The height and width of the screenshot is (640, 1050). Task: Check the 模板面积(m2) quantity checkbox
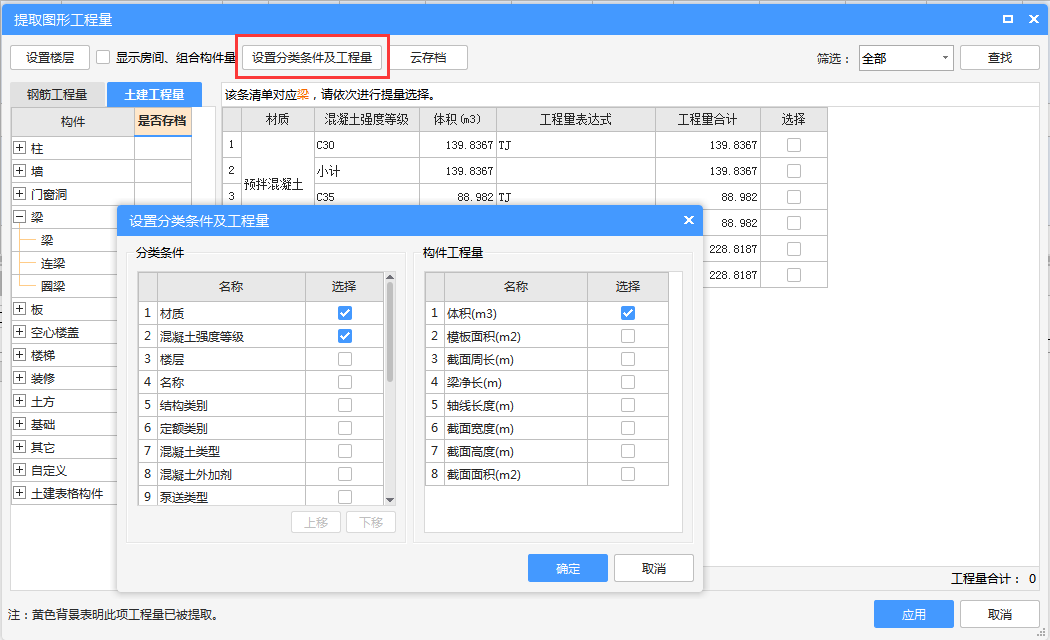[627, 336]
